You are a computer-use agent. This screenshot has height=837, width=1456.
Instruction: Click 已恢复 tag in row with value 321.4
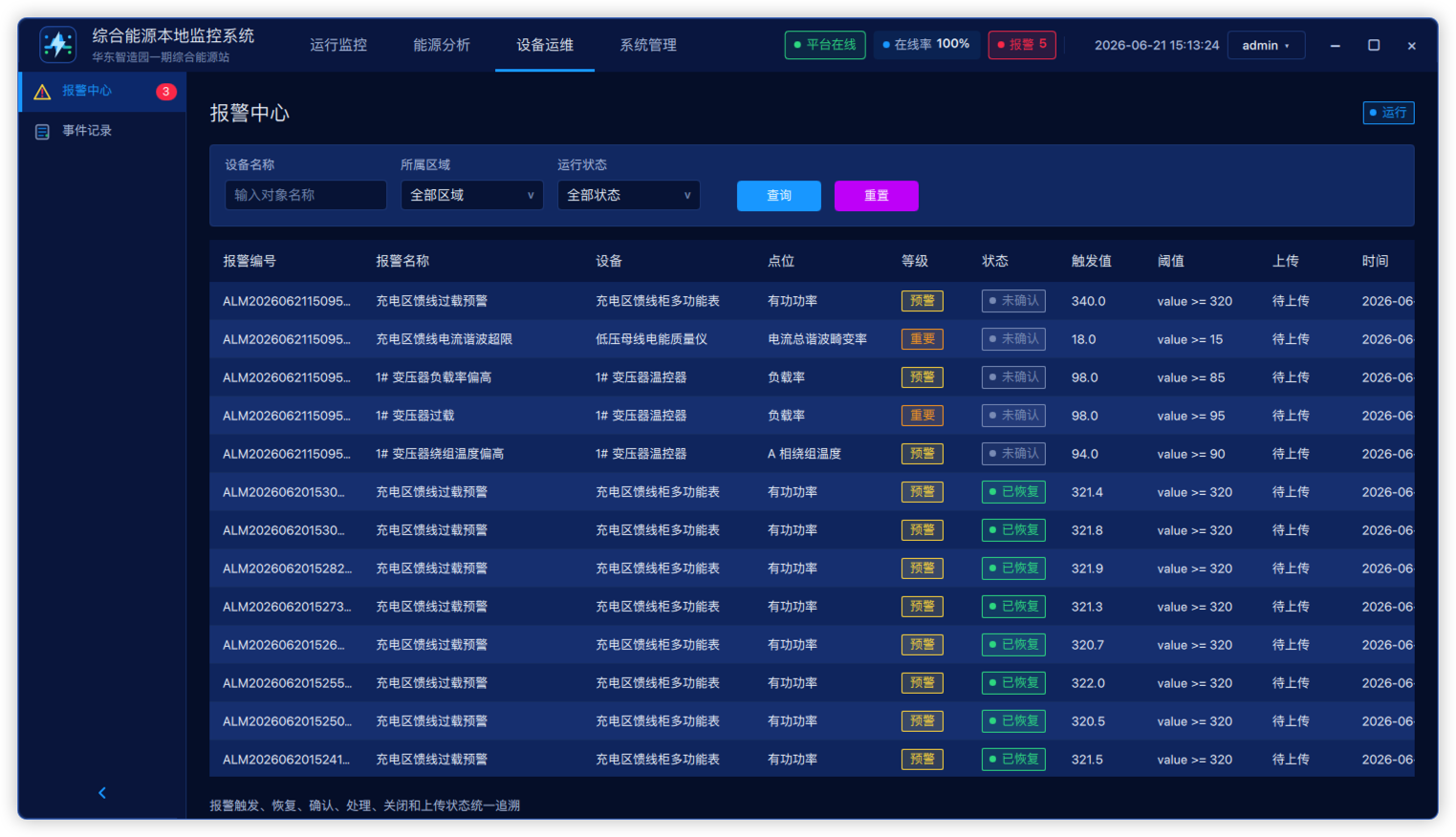(x=1013, y=492)
